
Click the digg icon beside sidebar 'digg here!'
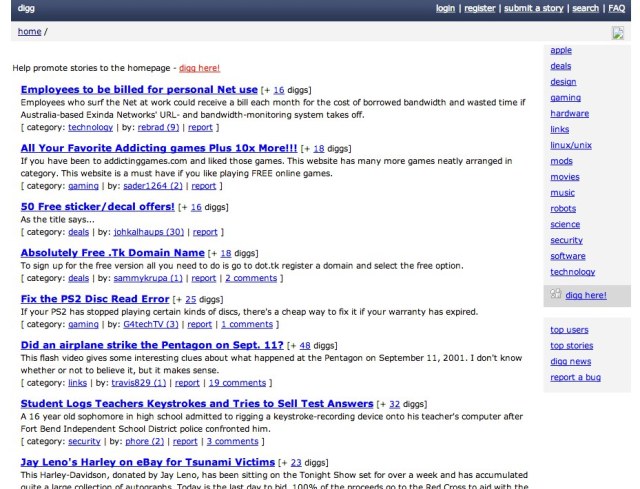click(x=556, y=294)
